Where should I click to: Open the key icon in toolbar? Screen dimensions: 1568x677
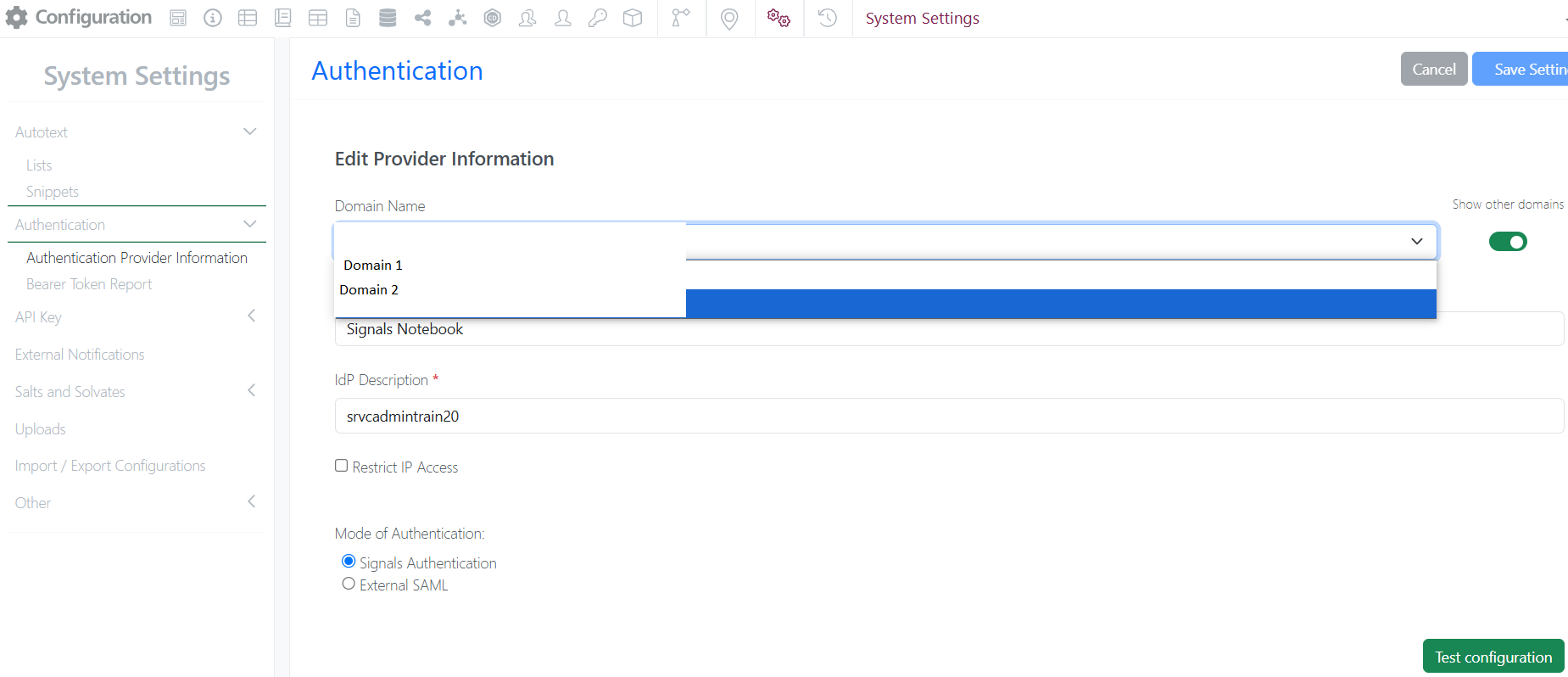point(597,18)
